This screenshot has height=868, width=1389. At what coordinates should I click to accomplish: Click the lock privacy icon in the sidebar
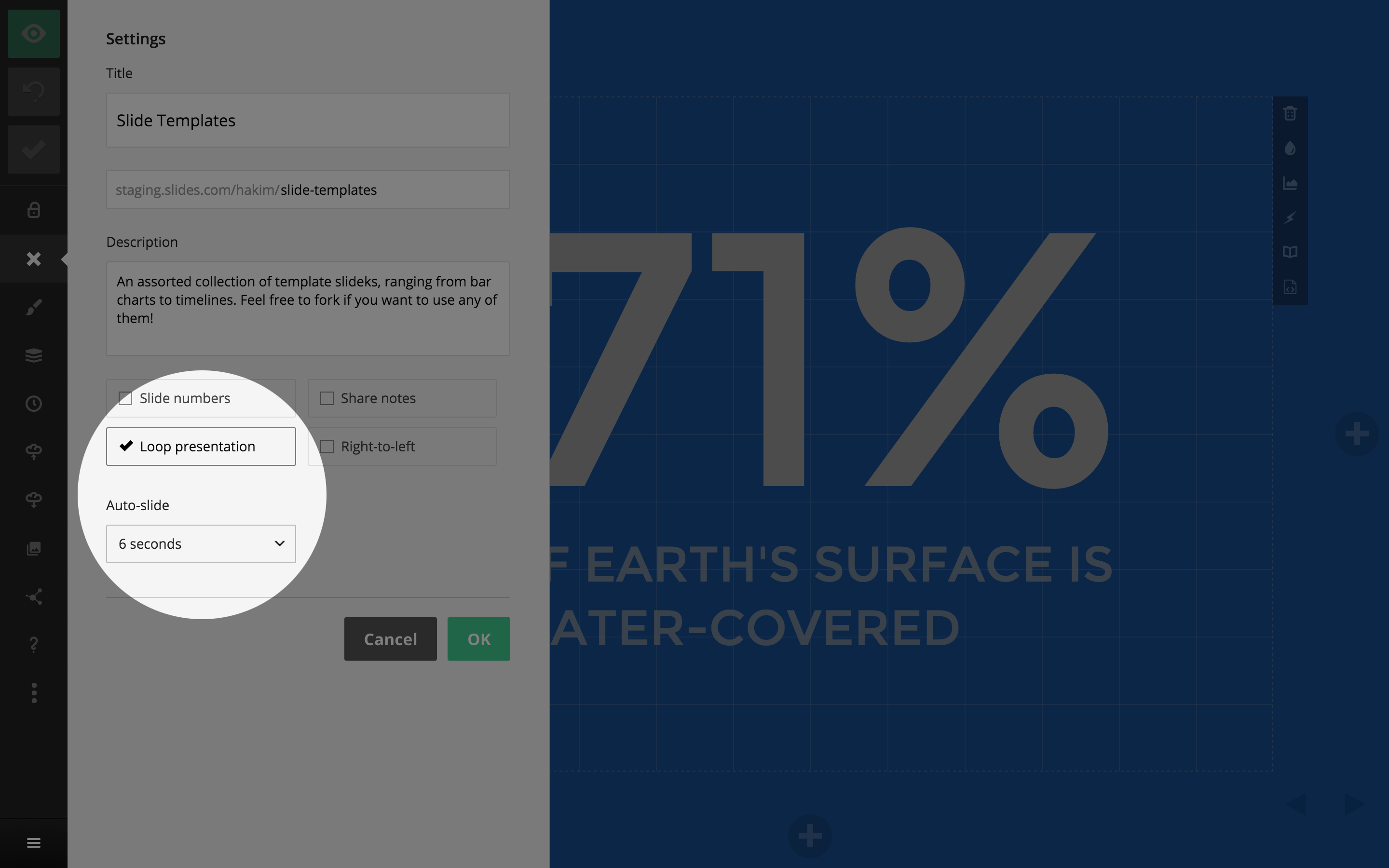click(33, 210)
